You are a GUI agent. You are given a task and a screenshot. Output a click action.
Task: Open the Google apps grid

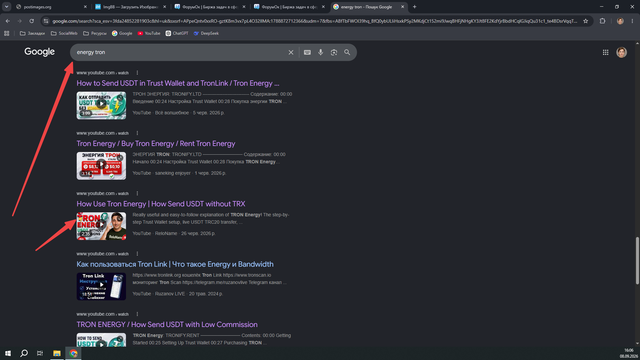pos(605,52)
